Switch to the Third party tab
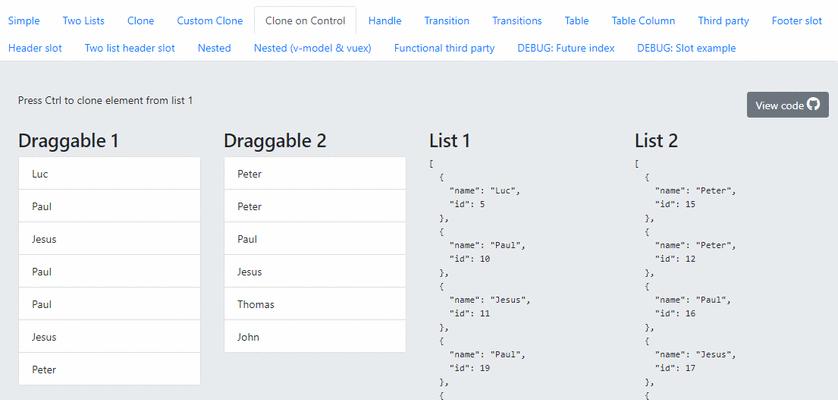The image size is (838, 400). coord(723,21)
